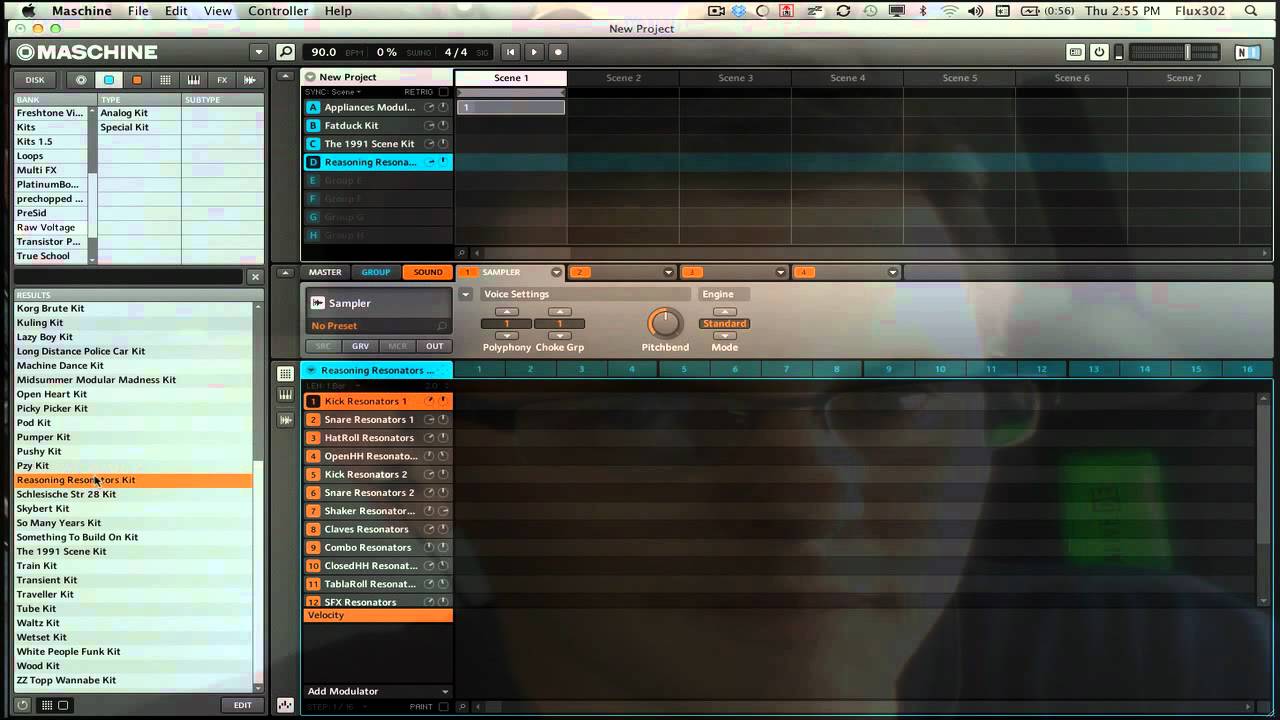Enable the RETRIG checkbox
The width and height of the screenshot is (1280, 720).
(x=443, y=92)
